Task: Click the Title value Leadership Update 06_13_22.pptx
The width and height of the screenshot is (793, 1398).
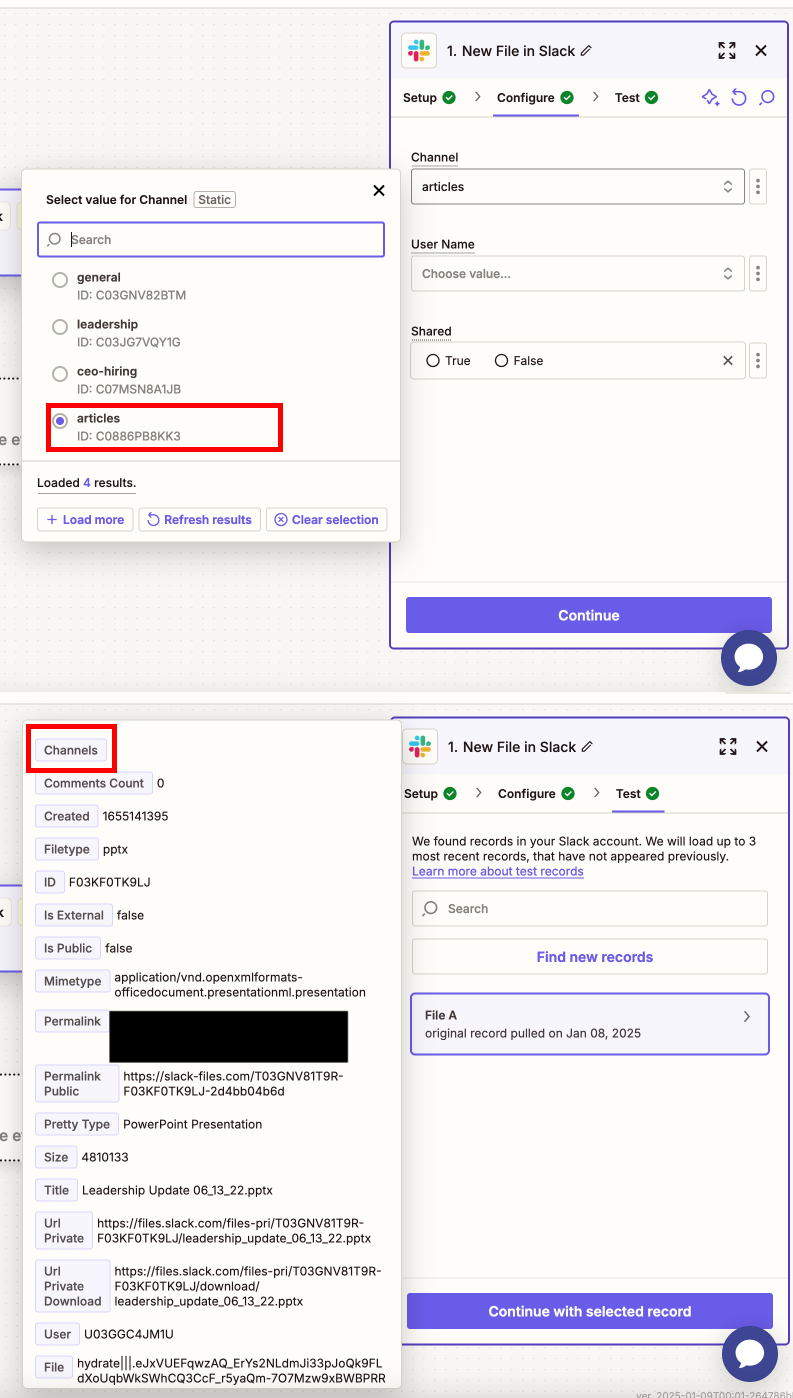Action: pos(177,1190)
